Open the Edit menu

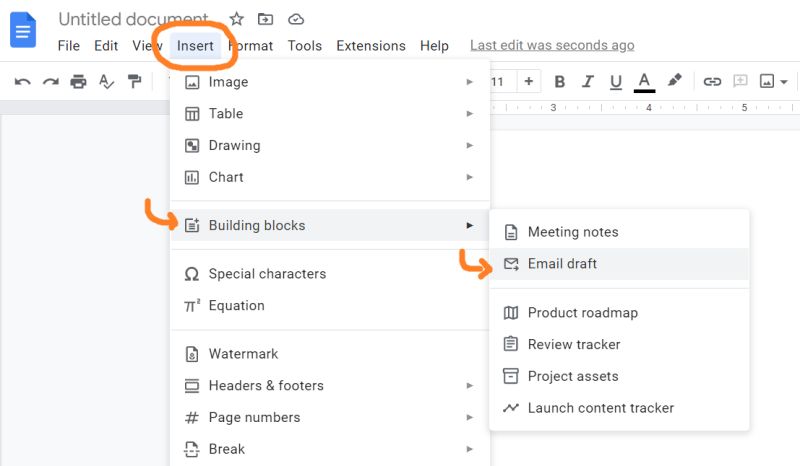click(106, 46)
